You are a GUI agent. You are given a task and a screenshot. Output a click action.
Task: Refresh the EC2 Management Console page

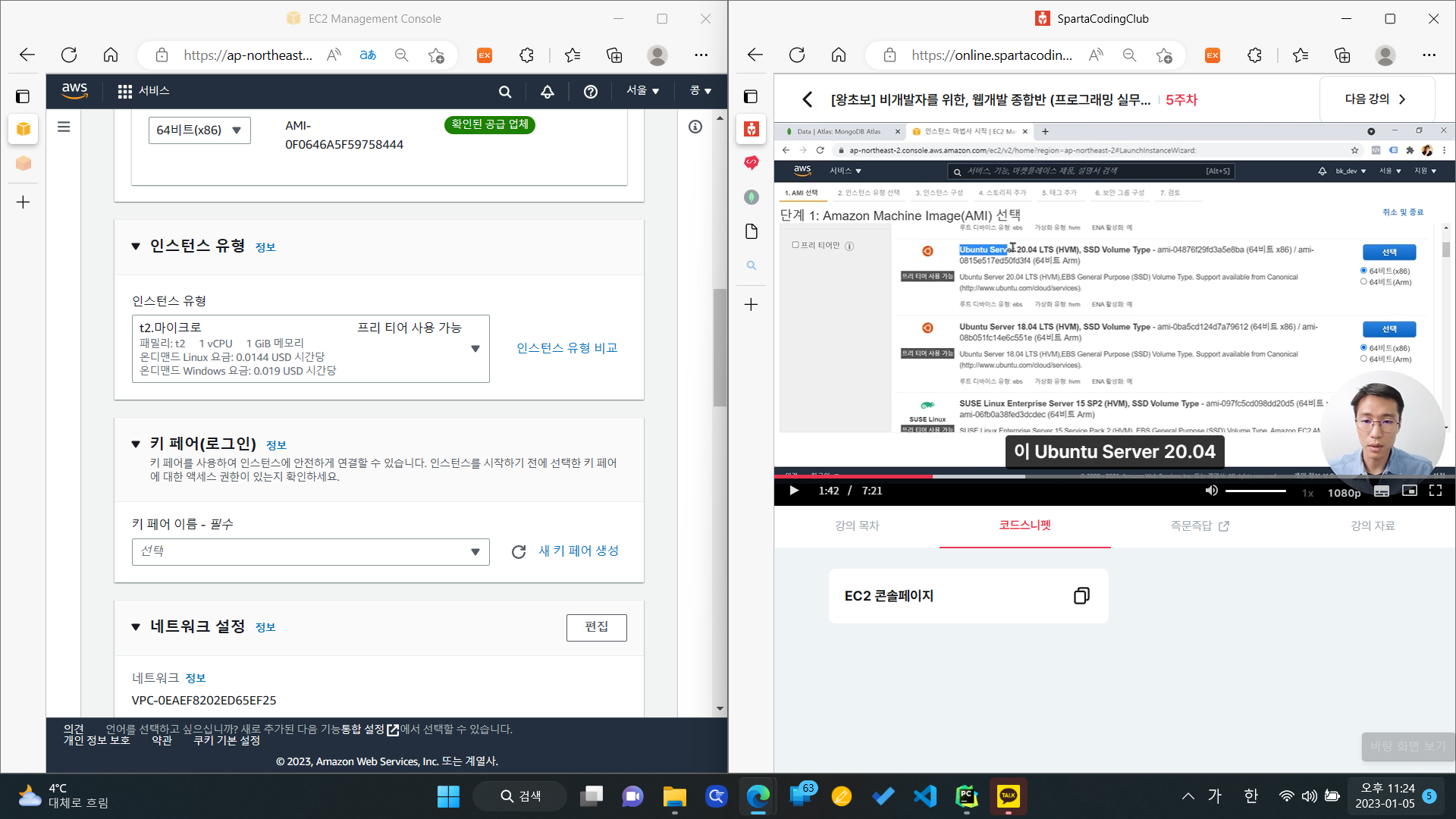coord(69,55)
